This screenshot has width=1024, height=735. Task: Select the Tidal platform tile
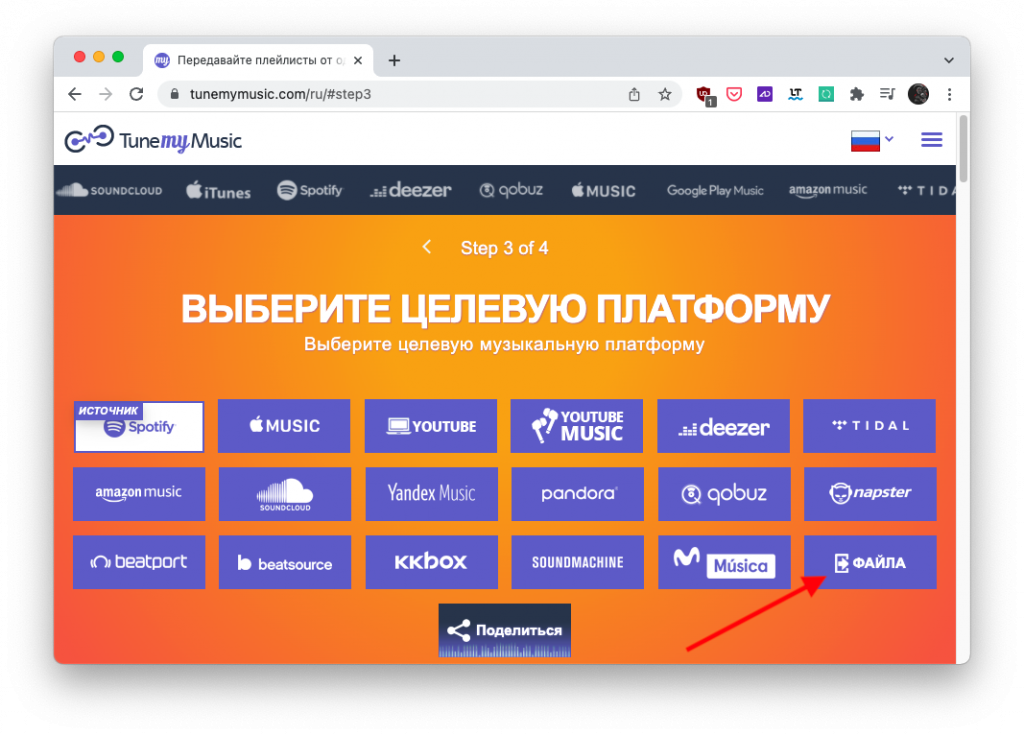pos(869,426)
